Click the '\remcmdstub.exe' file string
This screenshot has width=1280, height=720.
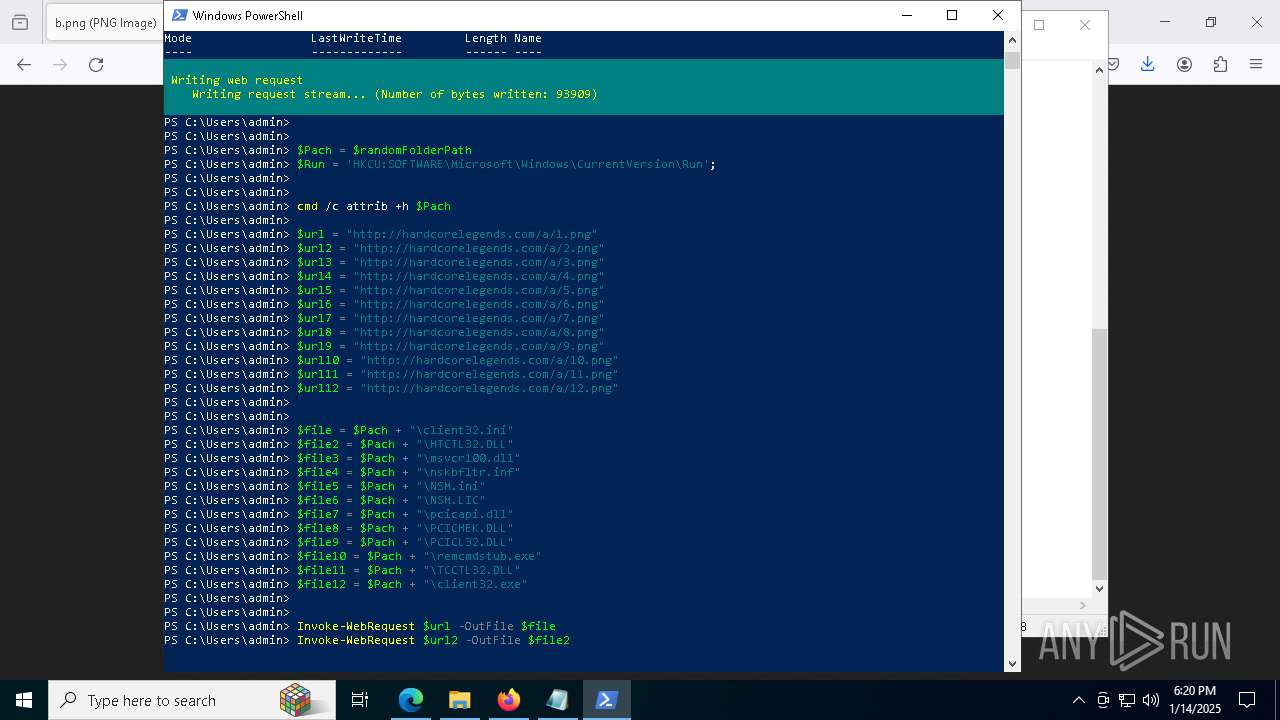[482, 556]
